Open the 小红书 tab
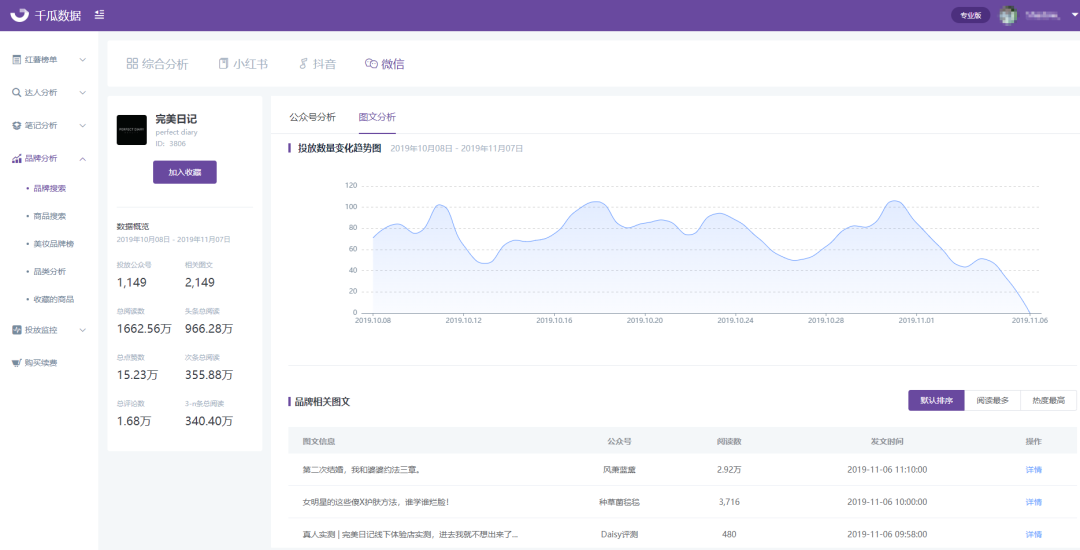The image size is (1080, 550). [243, 64]
